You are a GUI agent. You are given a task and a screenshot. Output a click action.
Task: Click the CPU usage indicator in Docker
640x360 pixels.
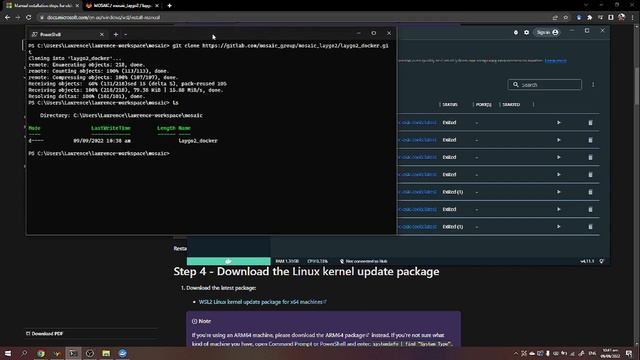[318, 261]
